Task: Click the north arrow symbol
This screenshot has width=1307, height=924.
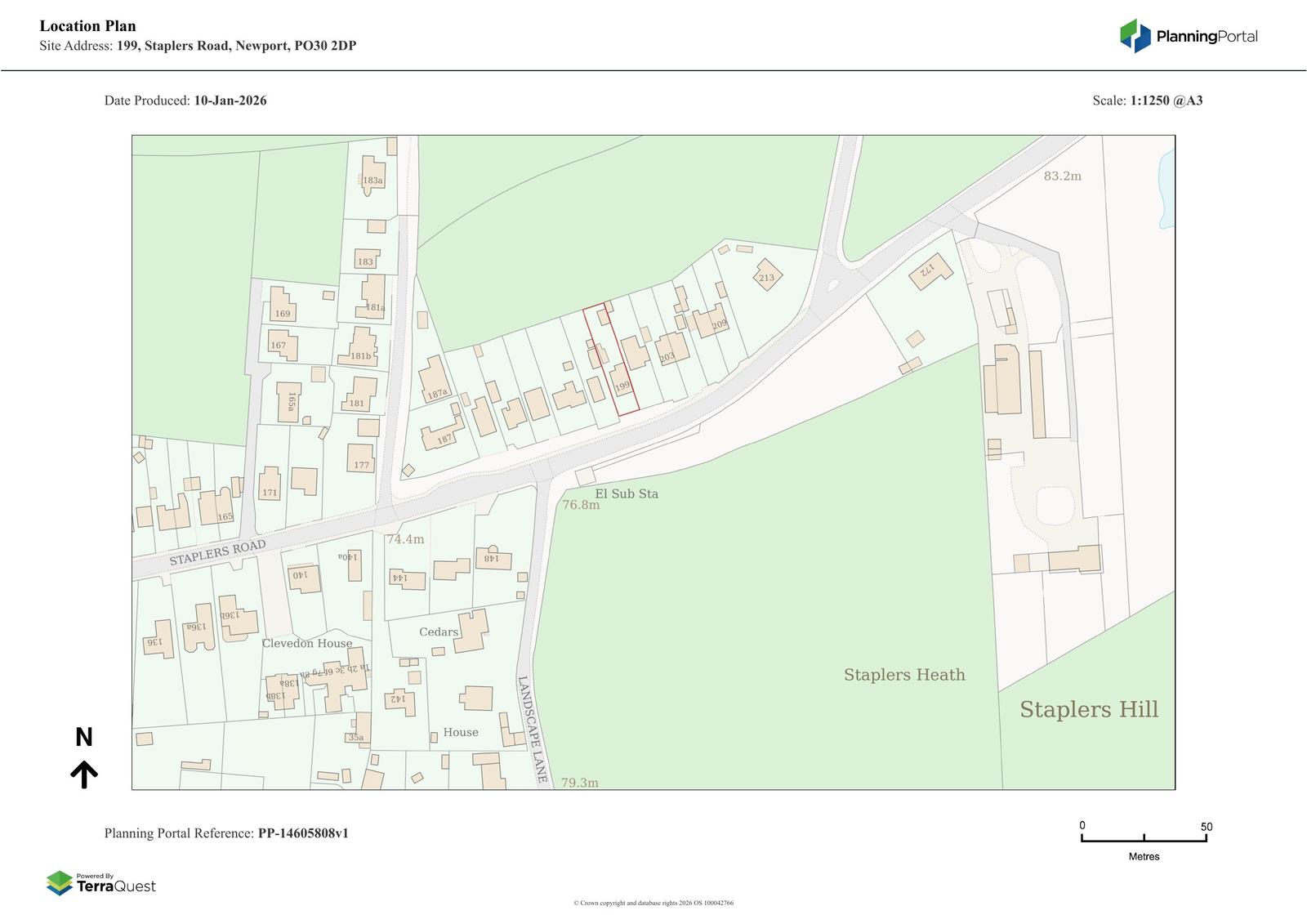Action: (x=84, y=773)
